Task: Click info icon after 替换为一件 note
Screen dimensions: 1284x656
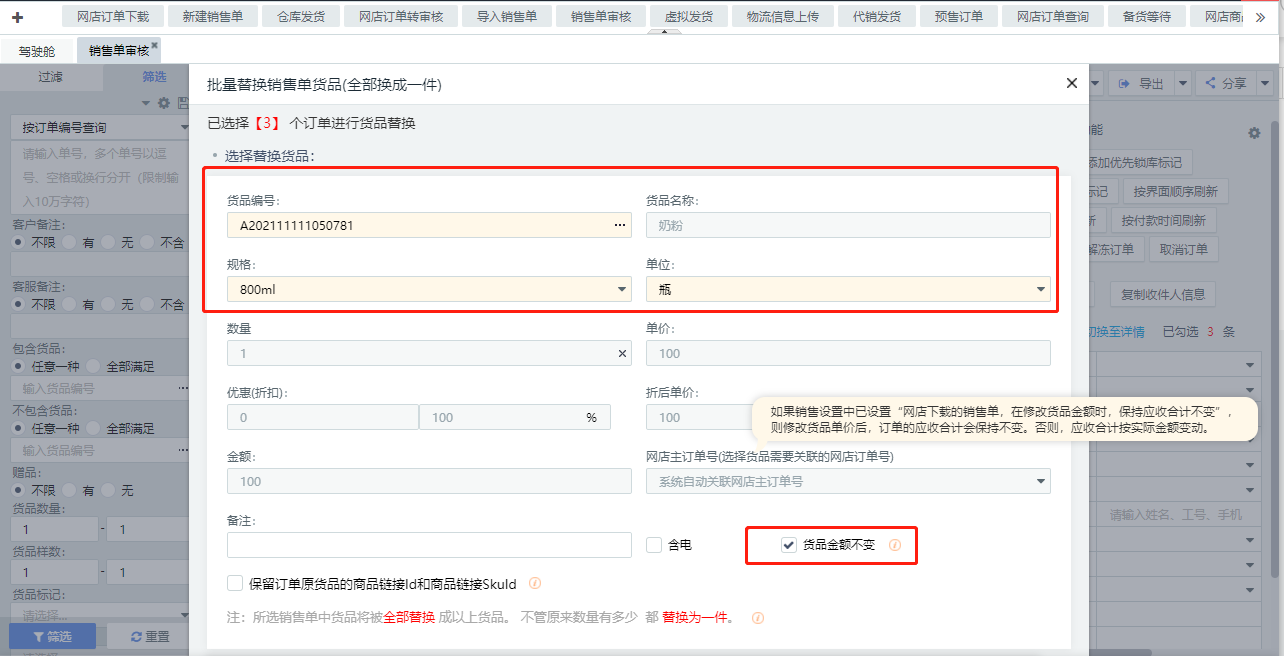Action: 757,618
